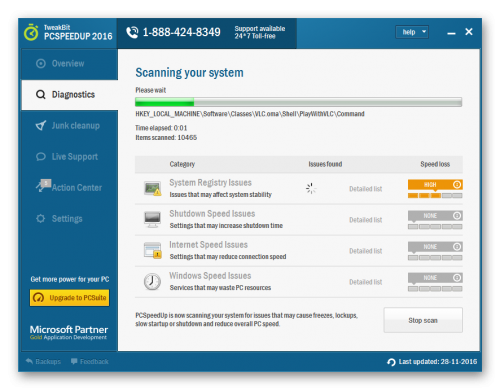This screenshot has width=500, height=390.
Task: Click the Upgrade to PCSuite button
Action: pos(69,298)
